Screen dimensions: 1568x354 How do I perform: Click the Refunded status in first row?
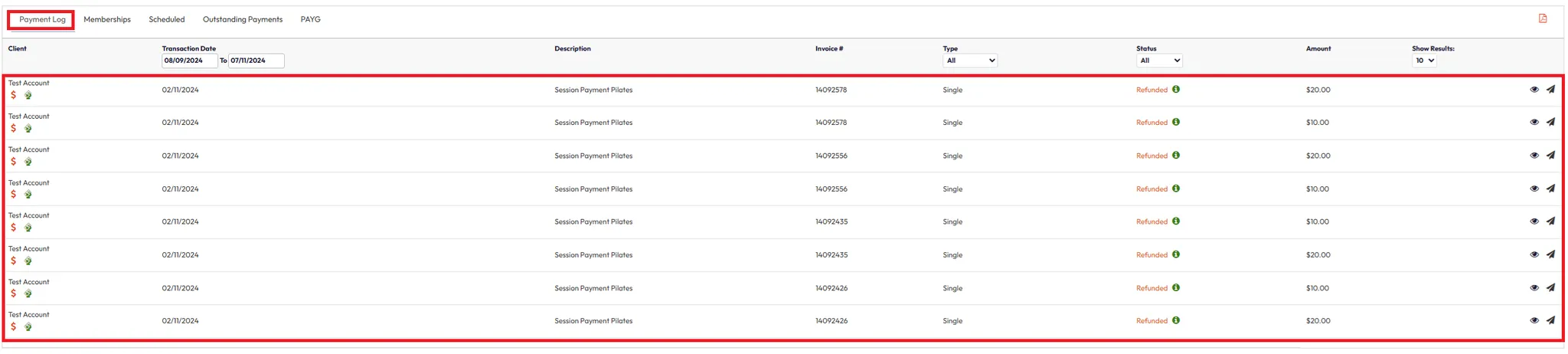coord(1151,90)
